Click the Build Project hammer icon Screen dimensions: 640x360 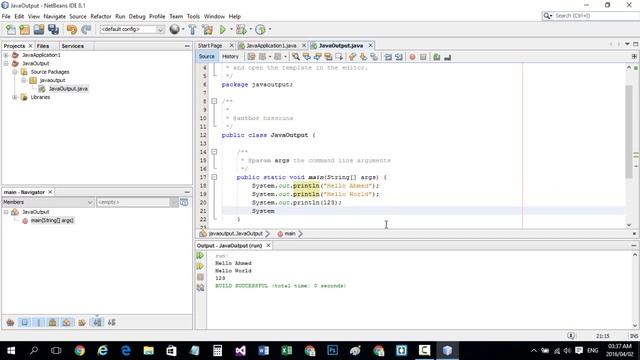point(193,29)
